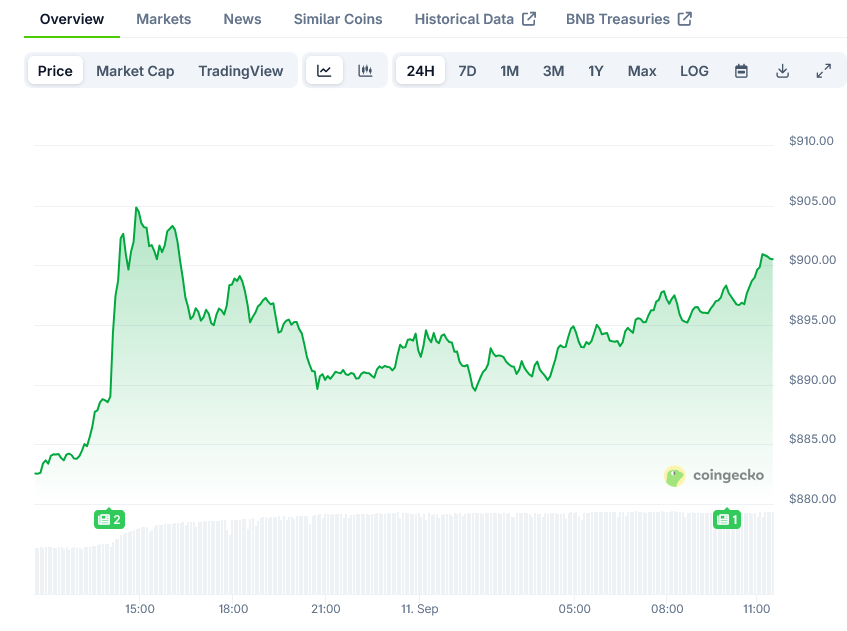Switch to line chart view icon
Screen dimensions: 847x631
tap(324, 71)
